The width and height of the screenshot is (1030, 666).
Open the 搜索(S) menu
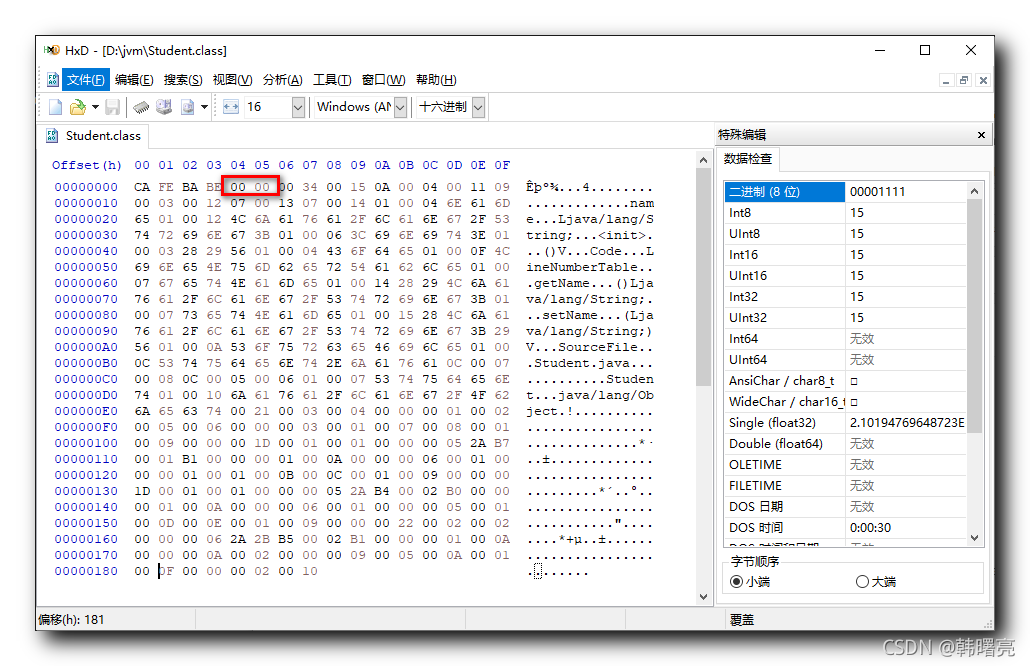coord(183,80)
